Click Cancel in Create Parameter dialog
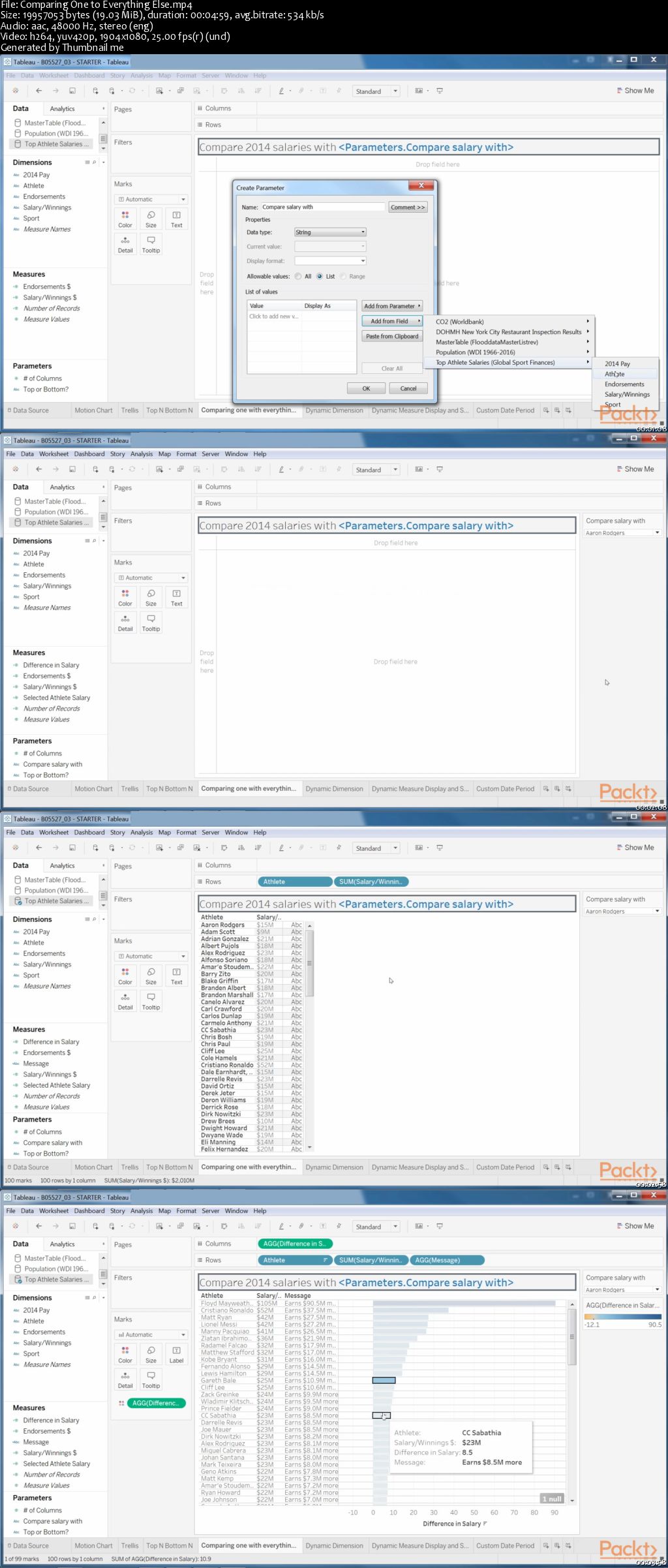 [408, 388]
